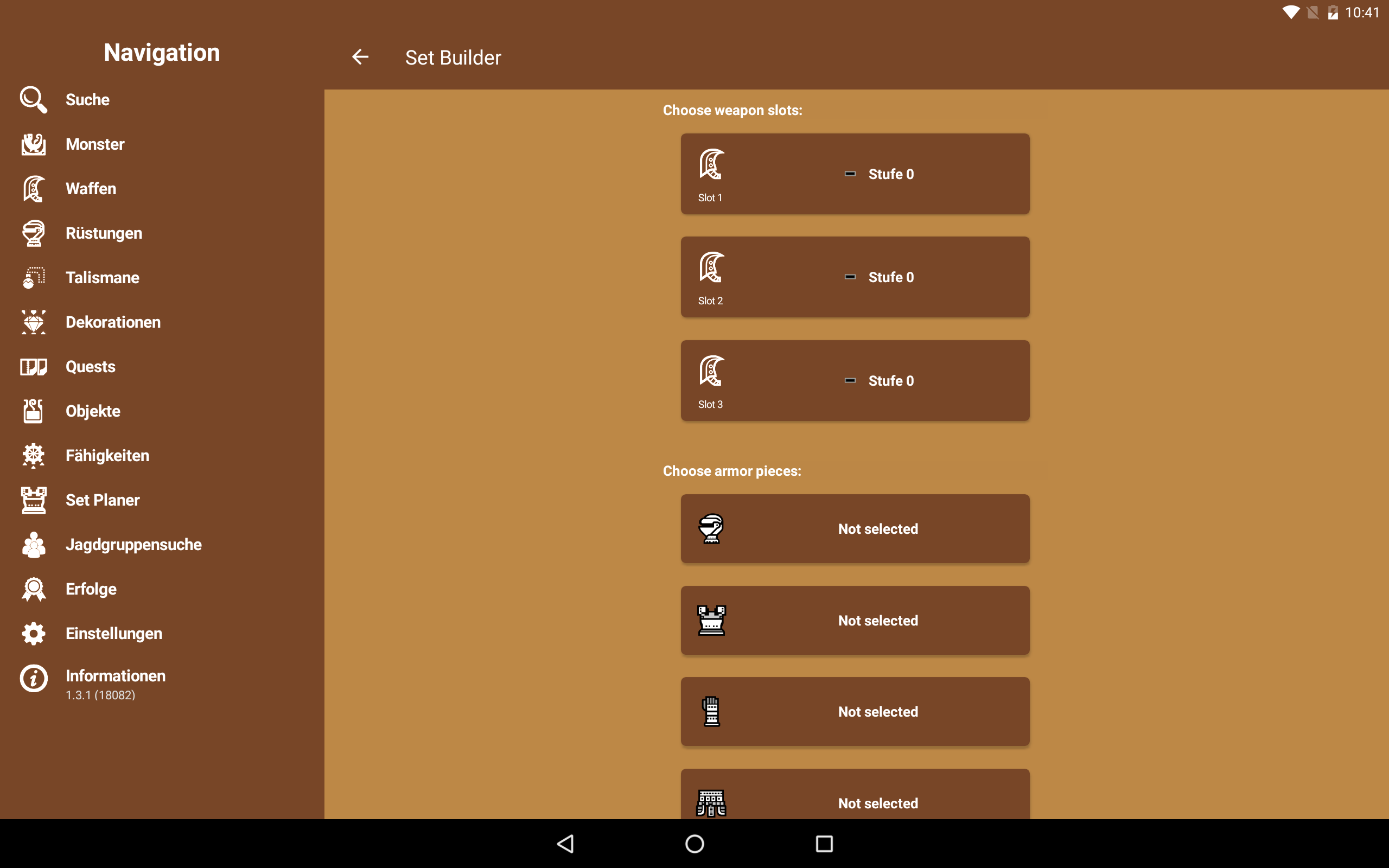
Task: Select Set Planer menu entry
Action: pyautogui.click(x=103, y=500)
